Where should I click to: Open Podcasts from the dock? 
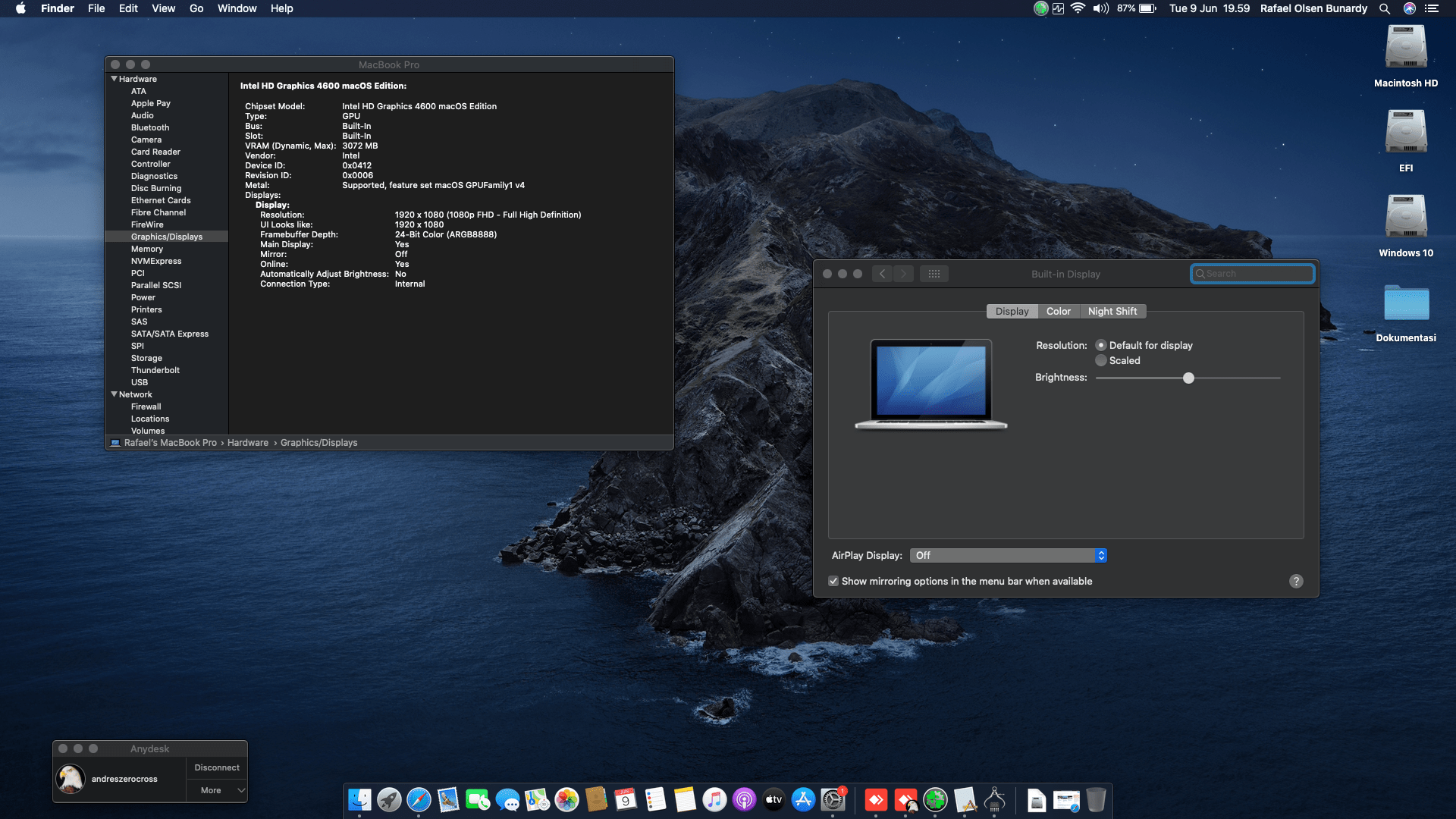(x=744, y=799)
